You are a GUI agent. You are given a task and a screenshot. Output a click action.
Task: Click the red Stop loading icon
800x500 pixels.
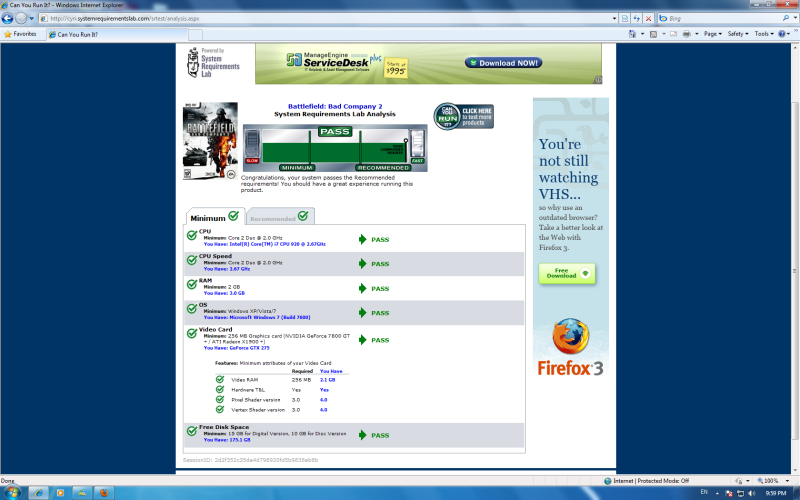(648, 18)
